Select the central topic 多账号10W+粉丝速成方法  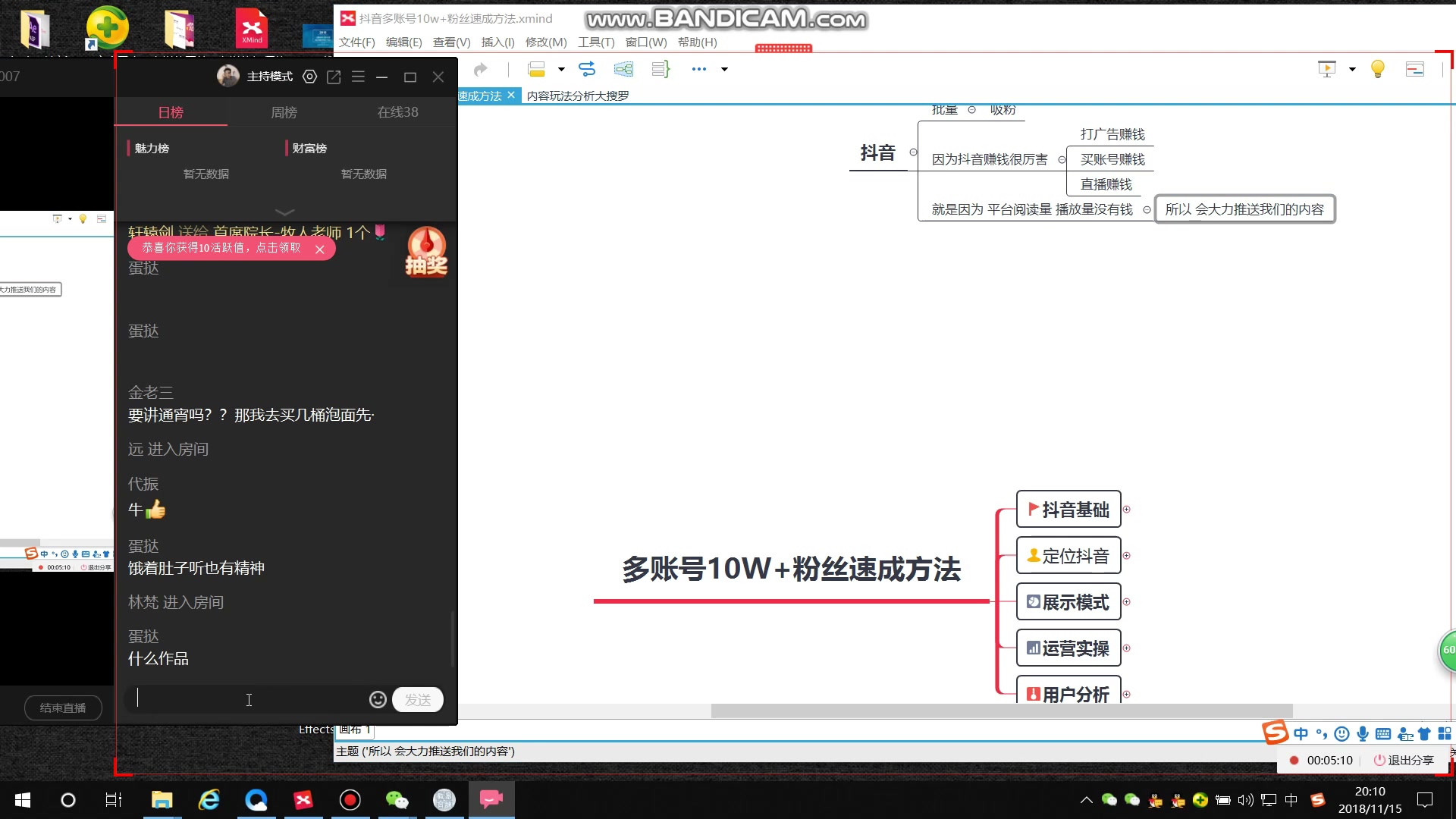[791, 569]
